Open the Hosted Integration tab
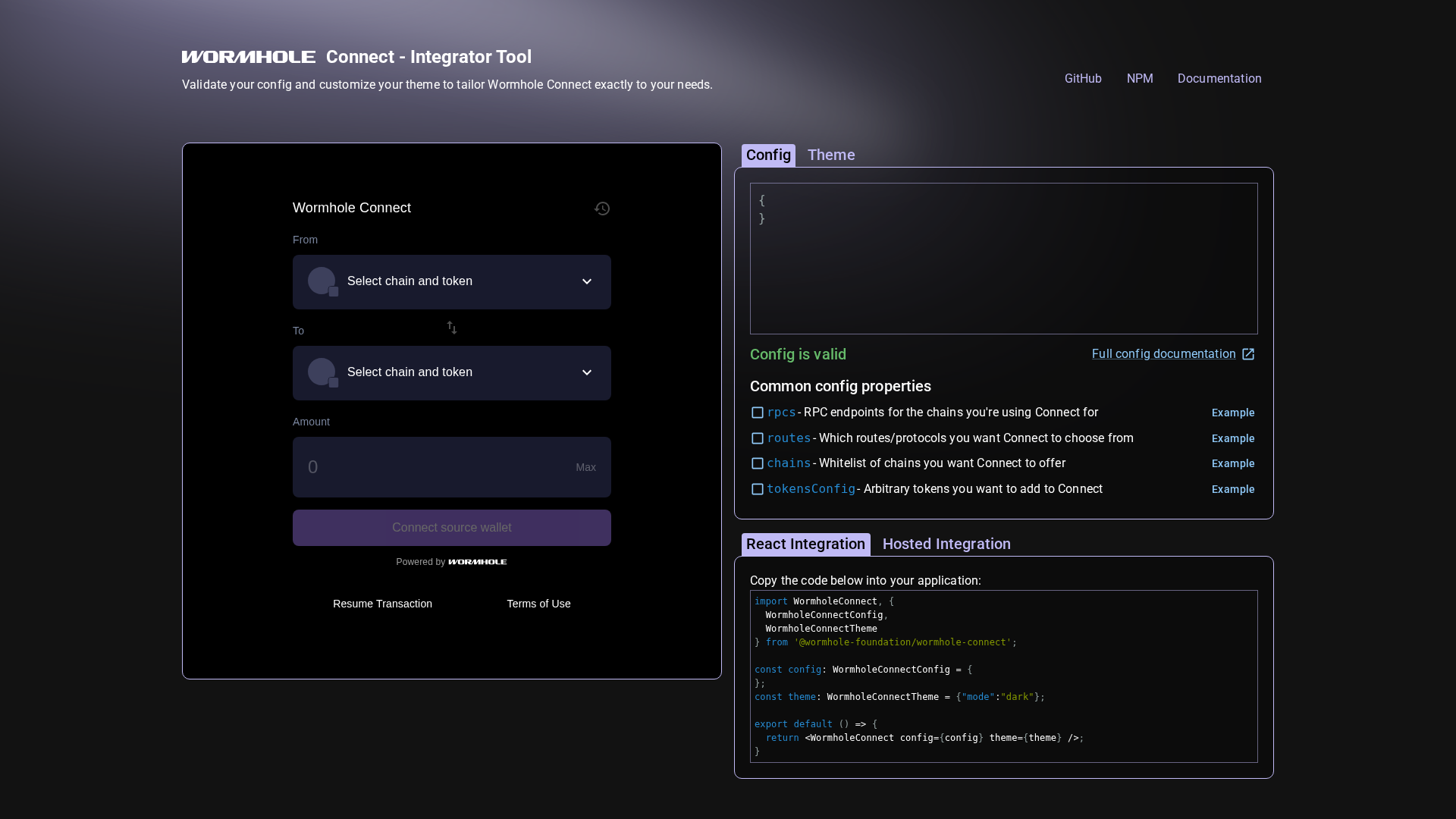 tap(946, 544)
